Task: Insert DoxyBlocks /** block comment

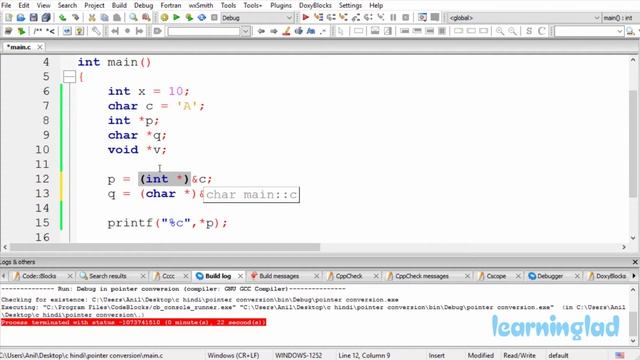Action: (x=38, y=31)
